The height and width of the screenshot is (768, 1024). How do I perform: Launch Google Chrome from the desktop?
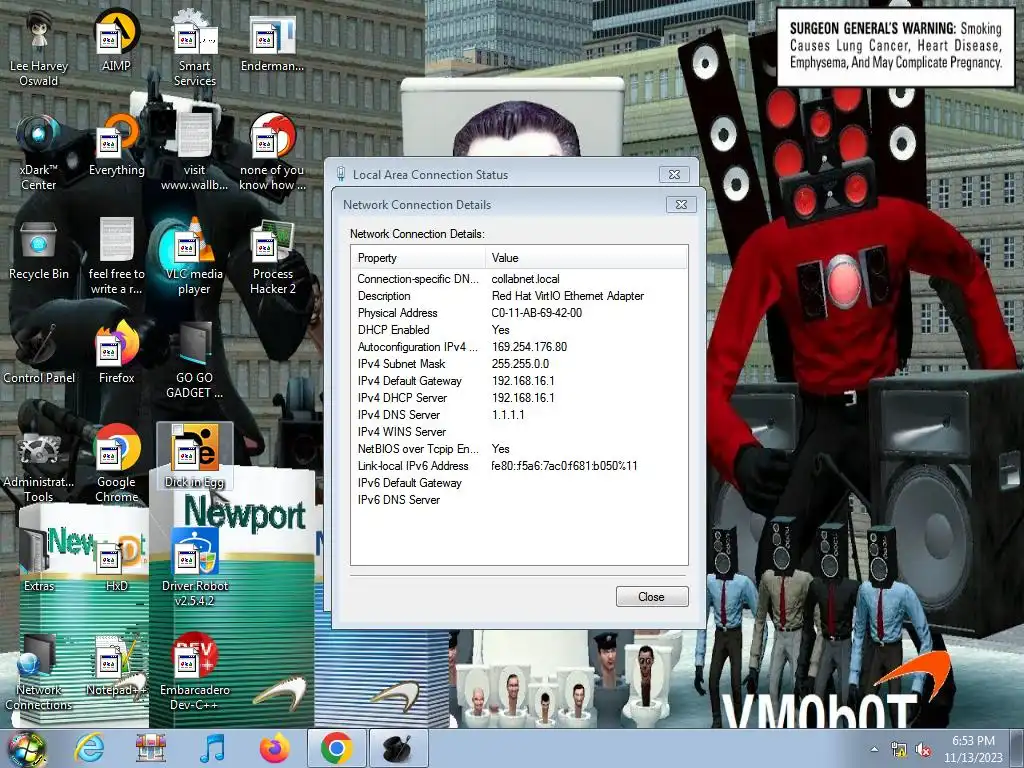(x=116, y=465)
